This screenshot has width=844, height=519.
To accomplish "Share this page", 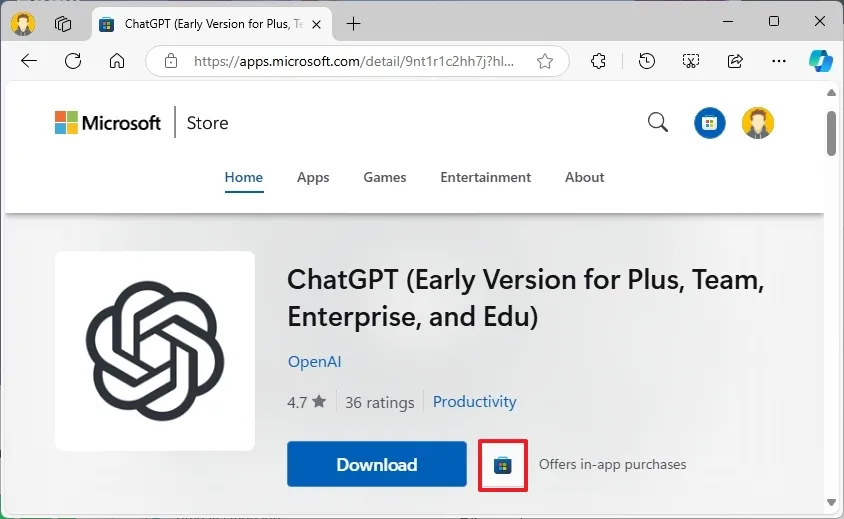I will click(x=735, y=61).
